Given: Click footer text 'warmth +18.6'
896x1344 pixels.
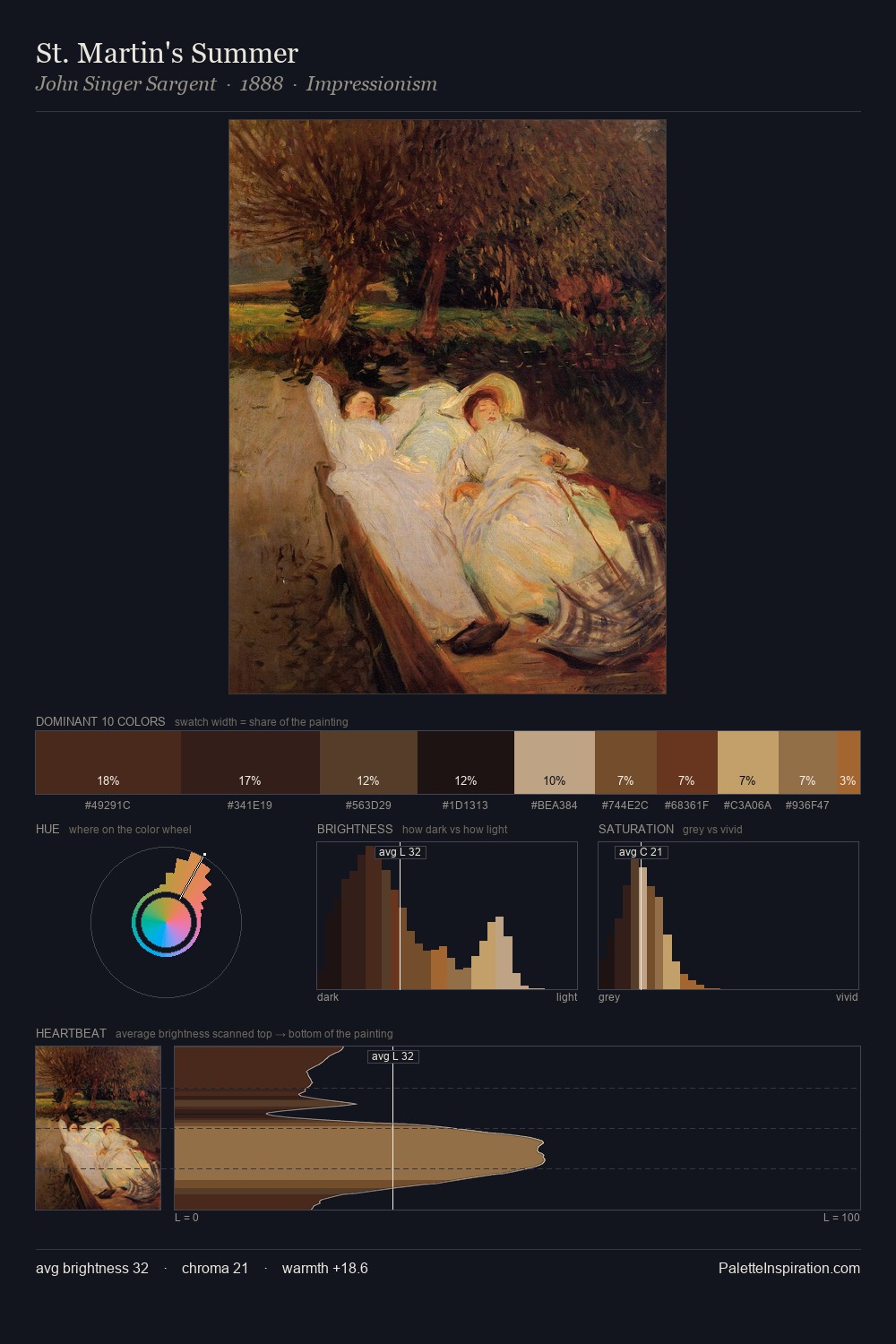Looking at the screenshot, I should pyautogui.click(x=325, y=1268).
